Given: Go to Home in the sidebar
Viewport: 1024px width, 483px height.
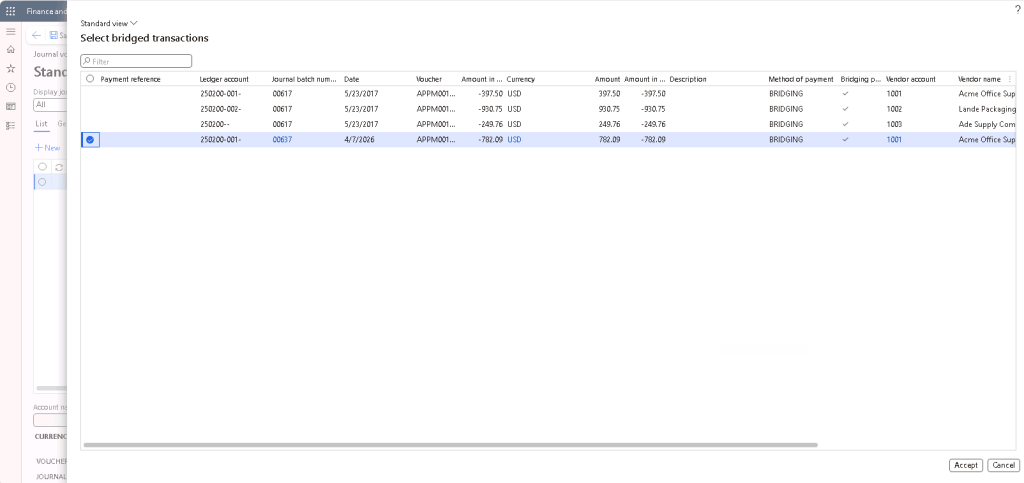Looking at the screenshot, I should pos(11,49).
